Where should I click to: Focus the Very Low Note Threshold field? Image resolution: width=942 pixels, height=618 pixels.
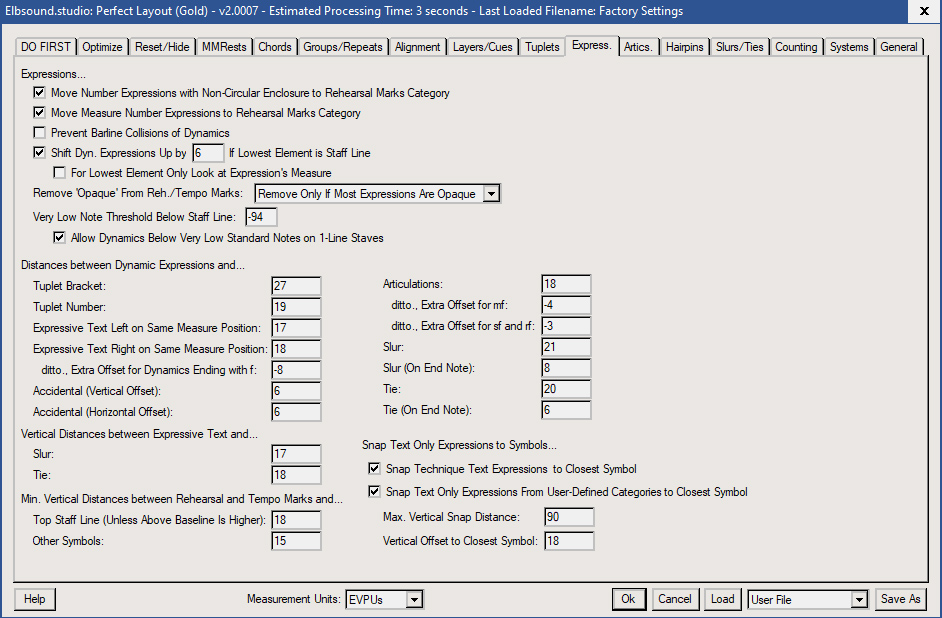tap(261, 217)
